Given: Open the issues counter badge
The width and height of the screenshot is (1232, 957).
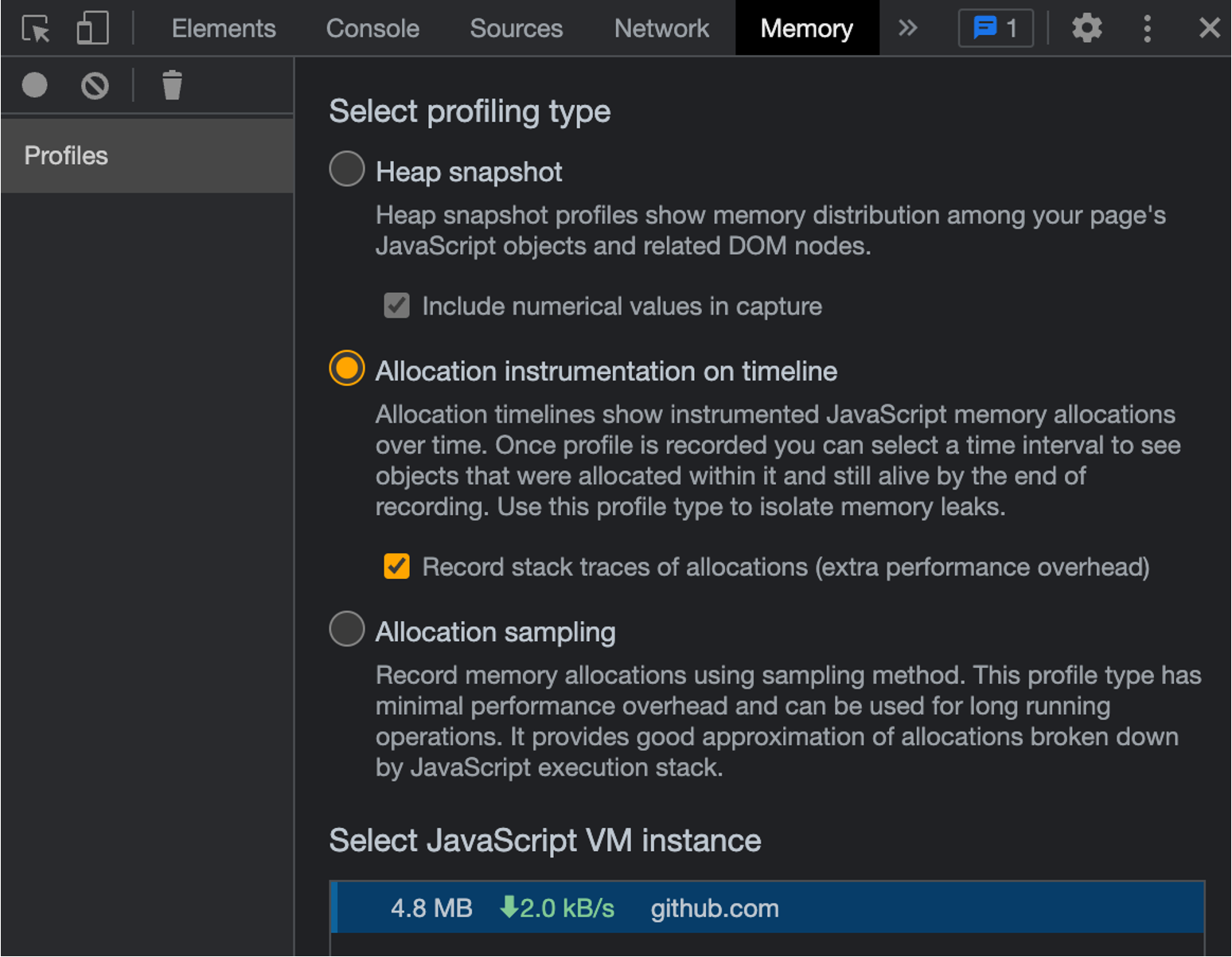Looking at the screenshot, I should pos(996,29).
